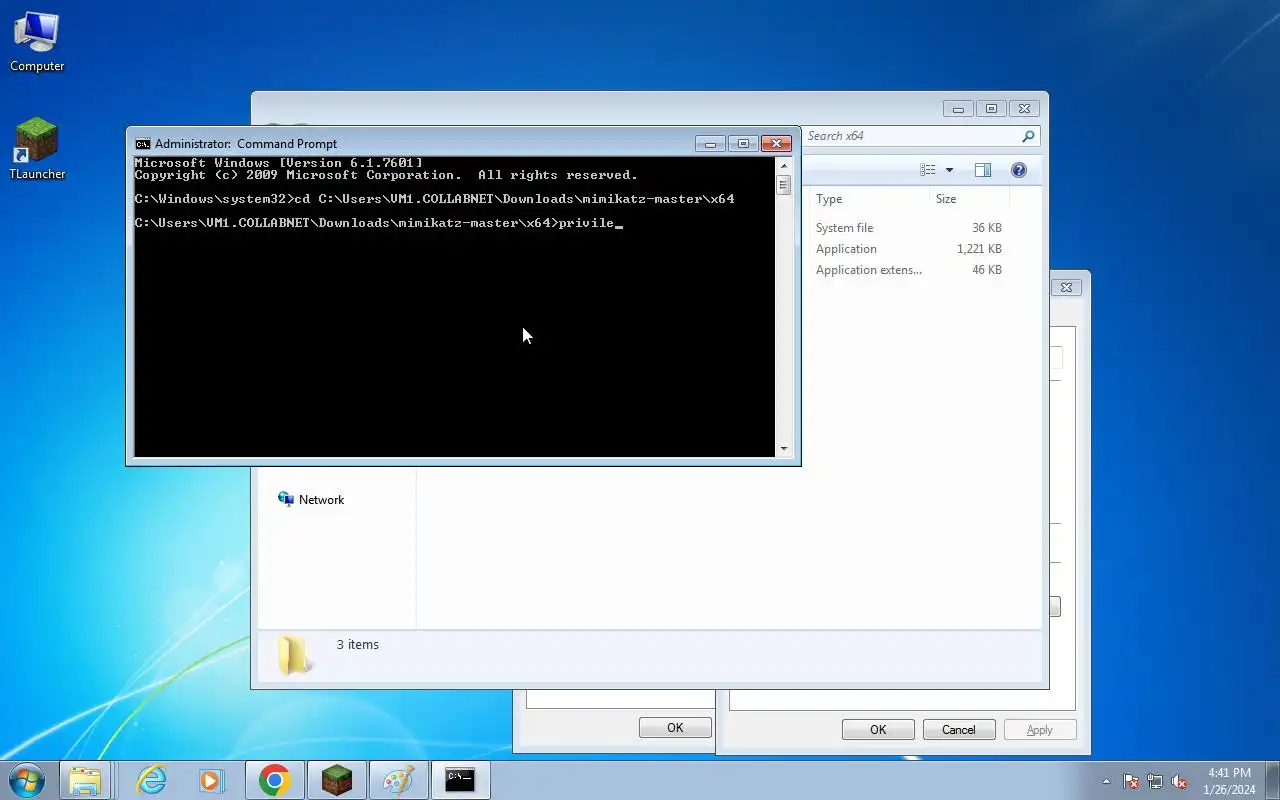Select the System file row in Explorer
The image size is (1280, 800).
click(908, 228)
